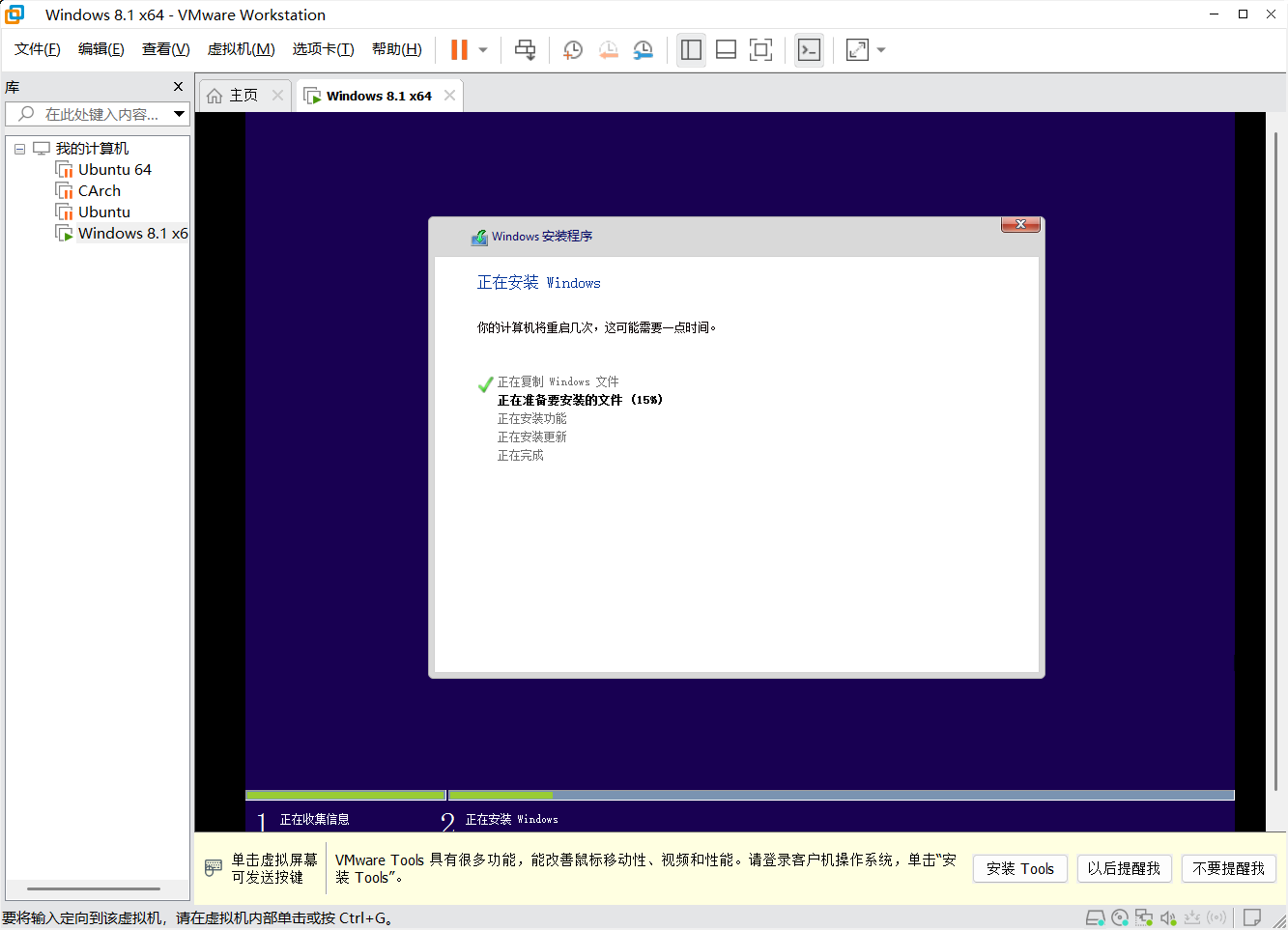This screenshot has width=1288, height=930.
Task: Open the message log note icon
Action: (x=1252, y=917)
